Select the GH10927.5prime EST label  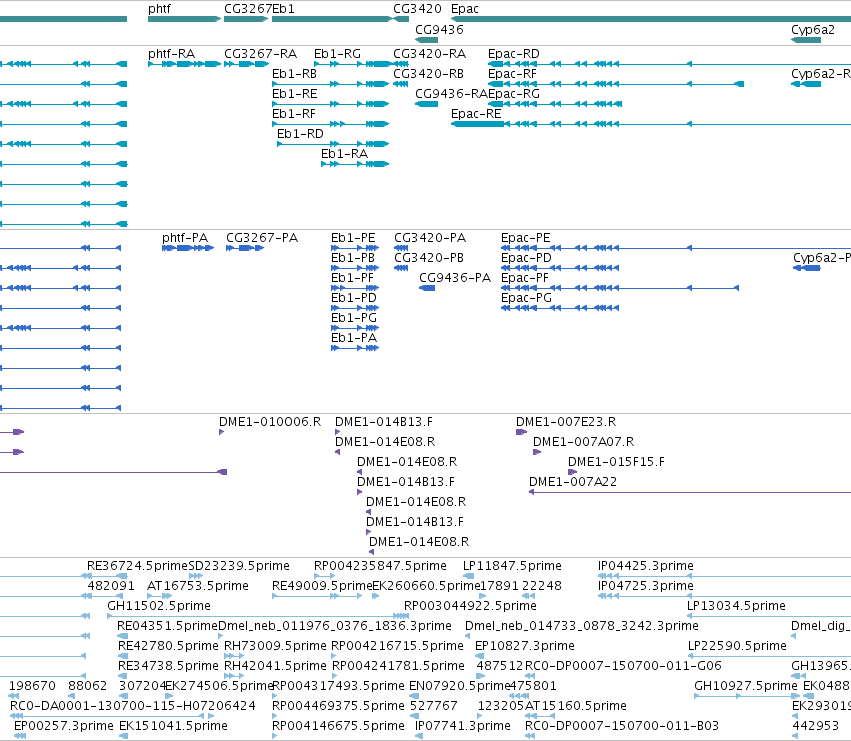[746, 687]
